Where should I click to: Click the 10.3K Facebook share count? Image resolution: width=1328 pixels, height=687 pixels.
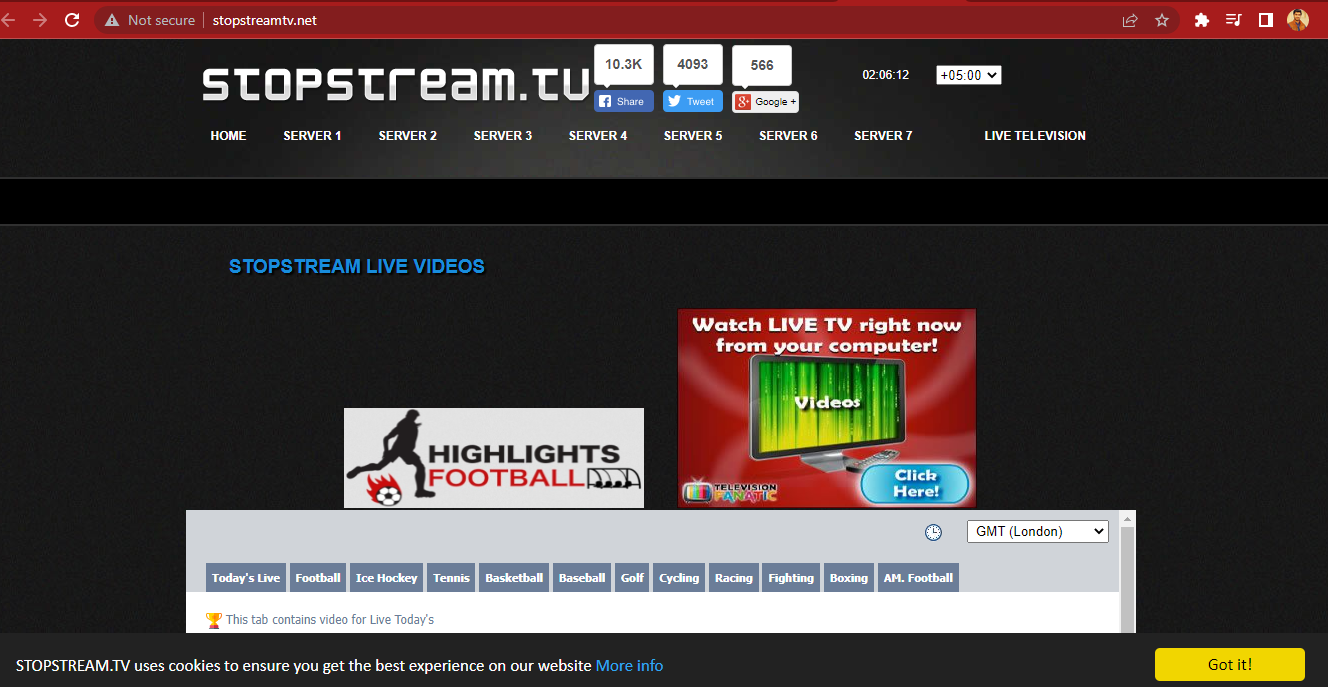pos(623,64)
